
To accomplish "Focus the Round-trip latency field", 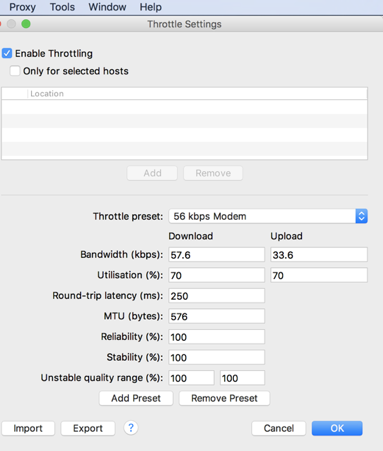I will click(217, 296).
